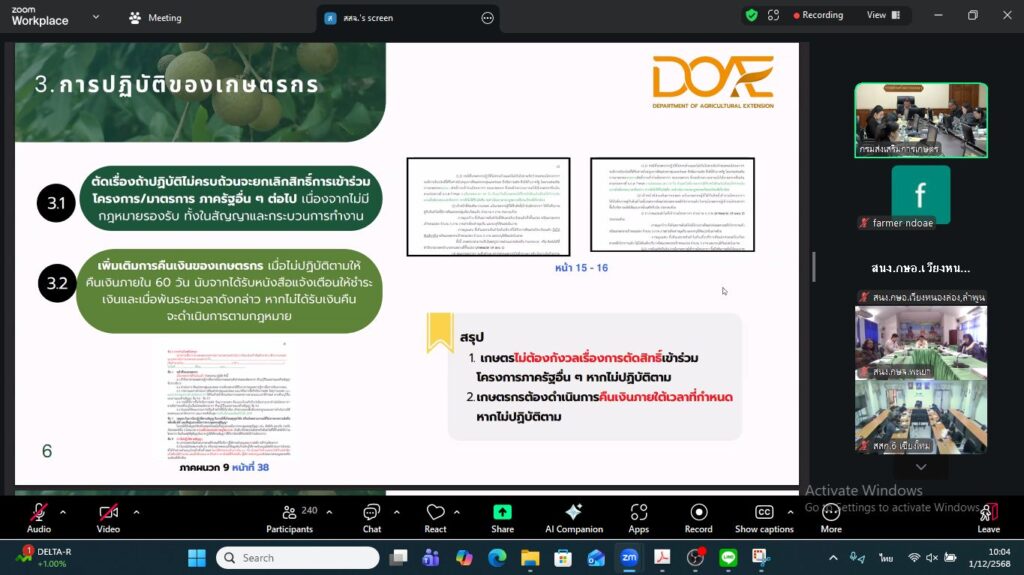Open the Zoom Workplace dropdown chevron
1024x575 pixels.
[96, 17]
